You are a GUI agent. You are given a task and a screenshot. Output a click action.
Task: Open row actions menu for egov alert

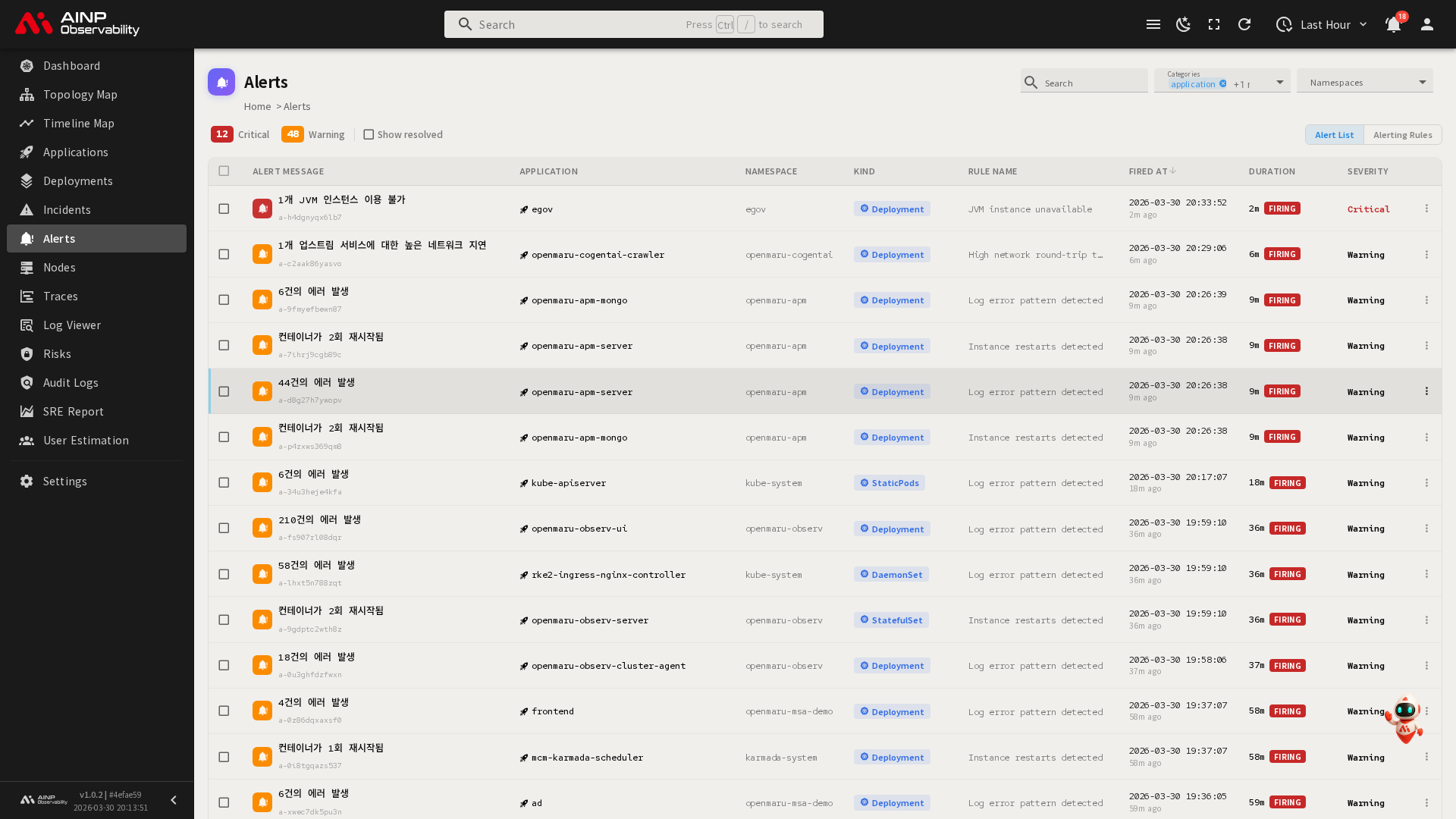pyautogui.click(x=1426, y=209)
